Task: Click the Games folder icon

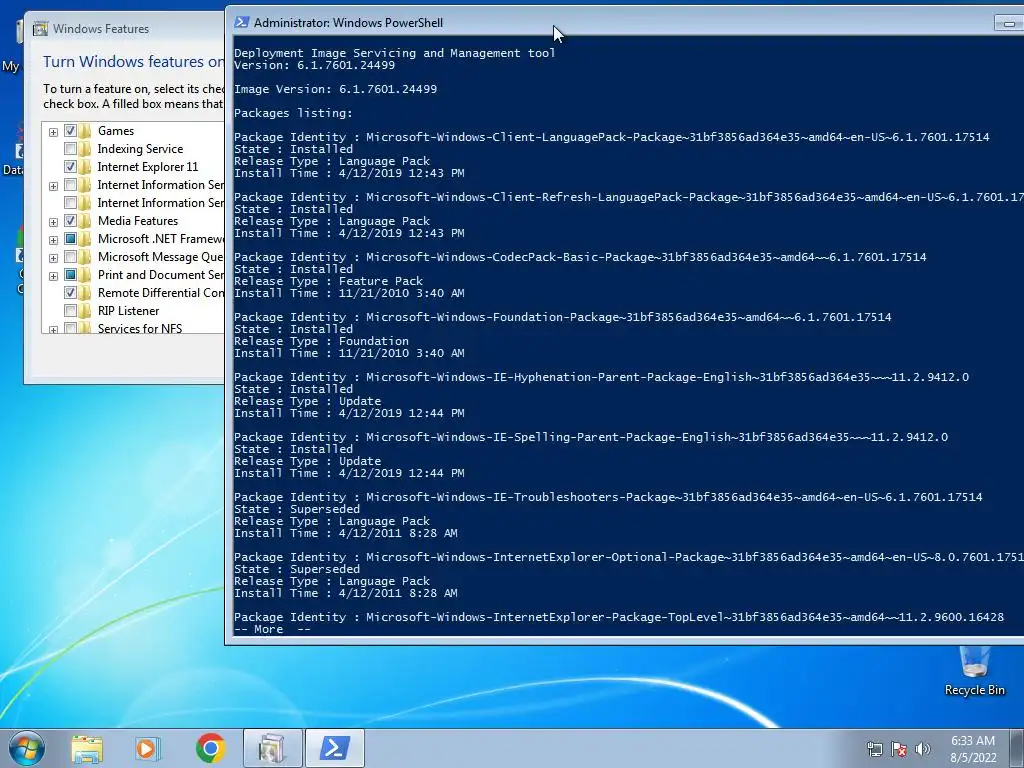Action: (x=85, y=131)
